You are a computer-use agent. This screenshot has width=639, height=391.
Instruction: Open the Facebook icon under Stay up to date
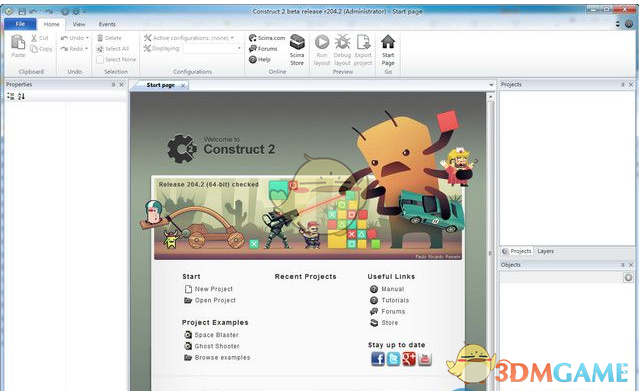(378, 359)
